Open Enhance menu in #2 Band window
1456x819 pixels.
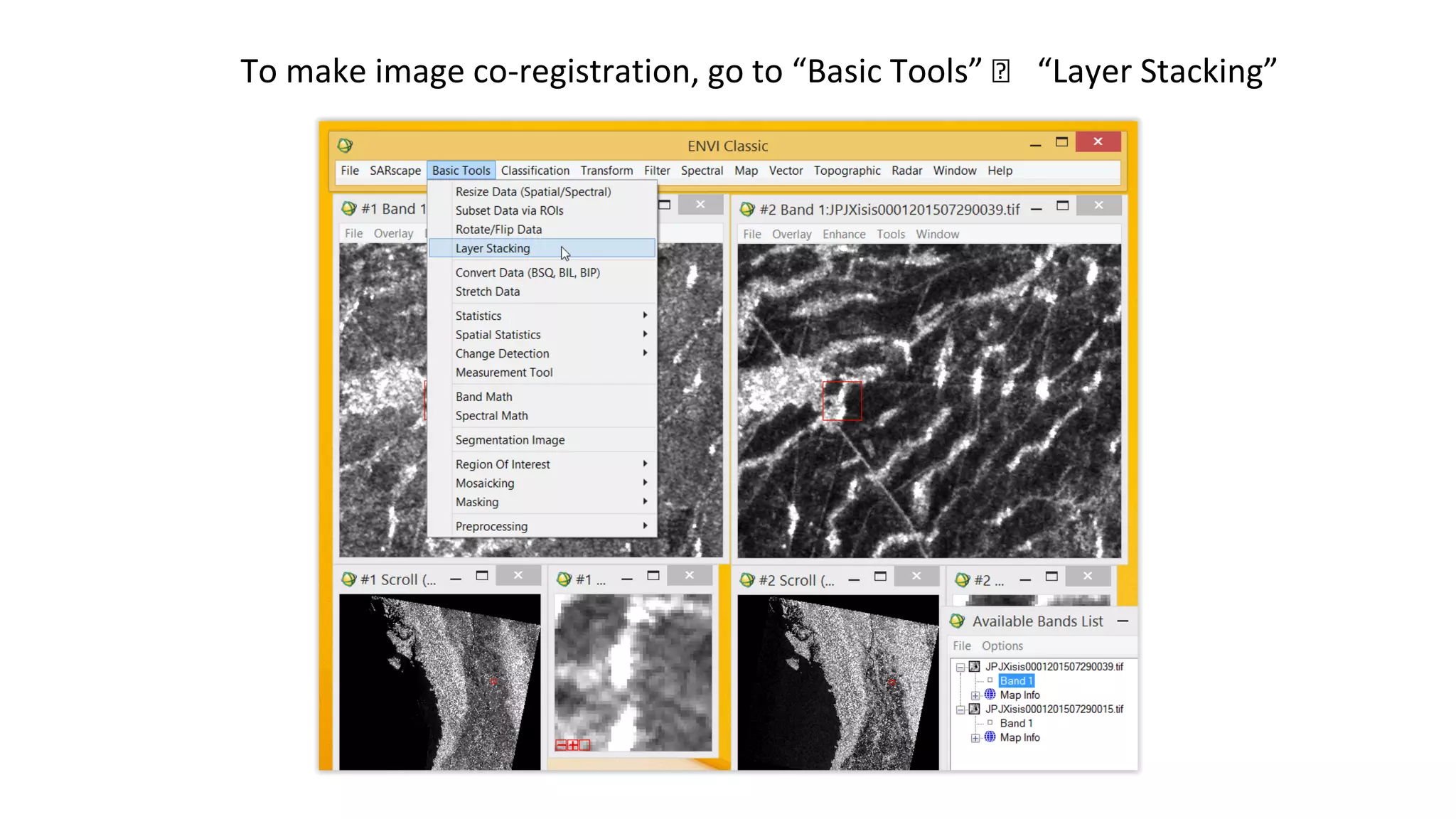coord(844,234)
